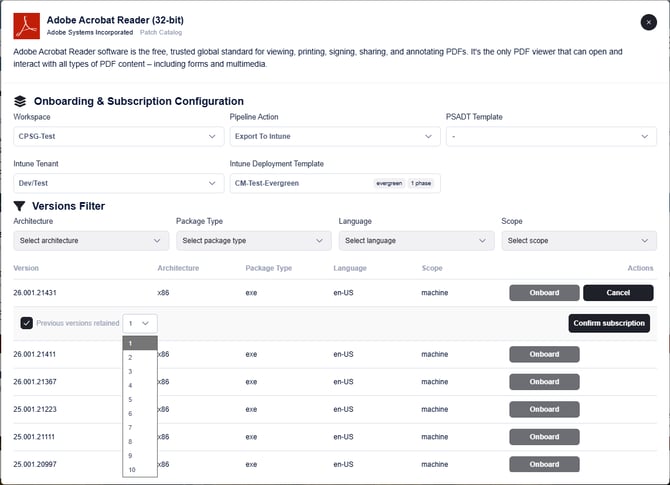Open the Pipeline Action dropdown

335,136
